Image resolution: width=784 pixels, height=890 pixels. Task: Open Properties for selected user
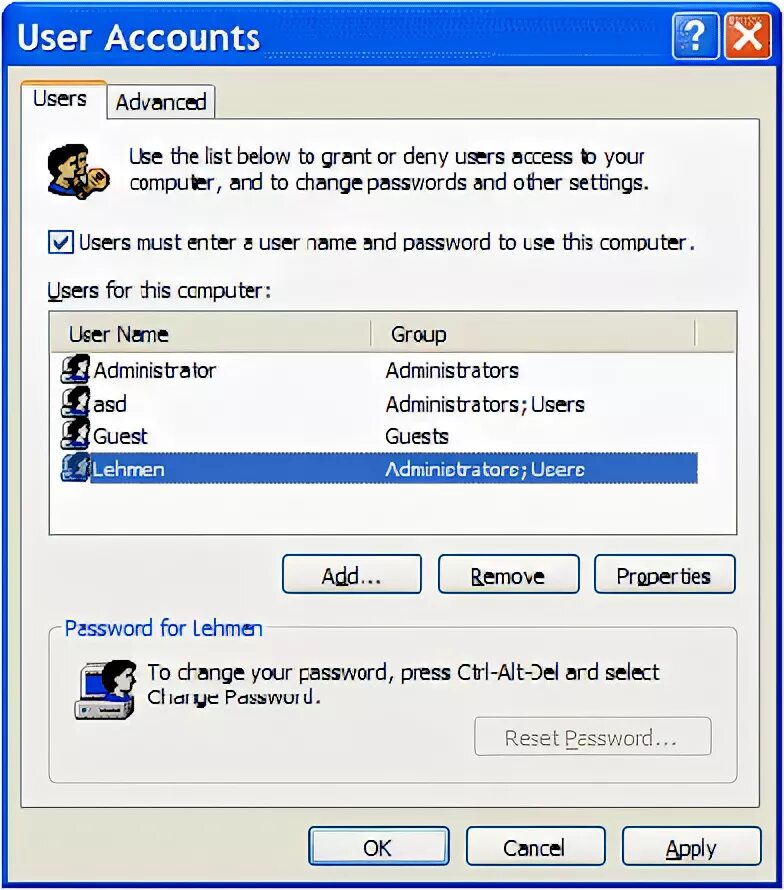click(664, 574)
